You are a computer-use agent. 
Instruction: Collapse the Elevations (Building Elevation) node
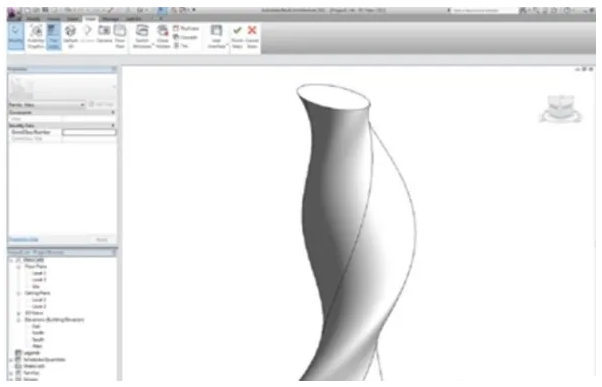(18, 320)
